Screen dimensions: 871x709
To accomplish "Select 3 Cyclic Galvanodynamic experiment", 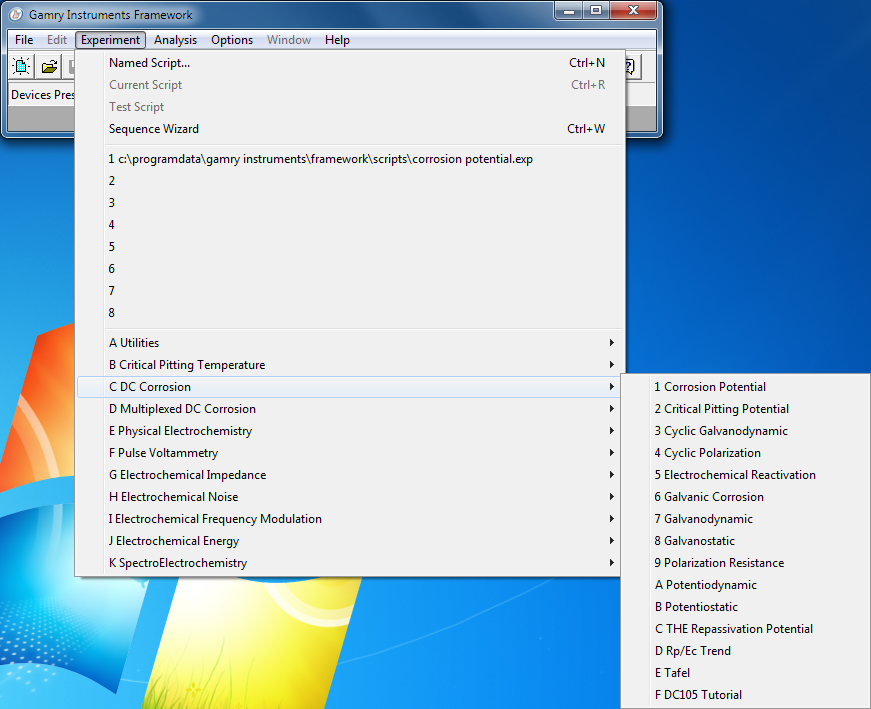I will point(746,431).
